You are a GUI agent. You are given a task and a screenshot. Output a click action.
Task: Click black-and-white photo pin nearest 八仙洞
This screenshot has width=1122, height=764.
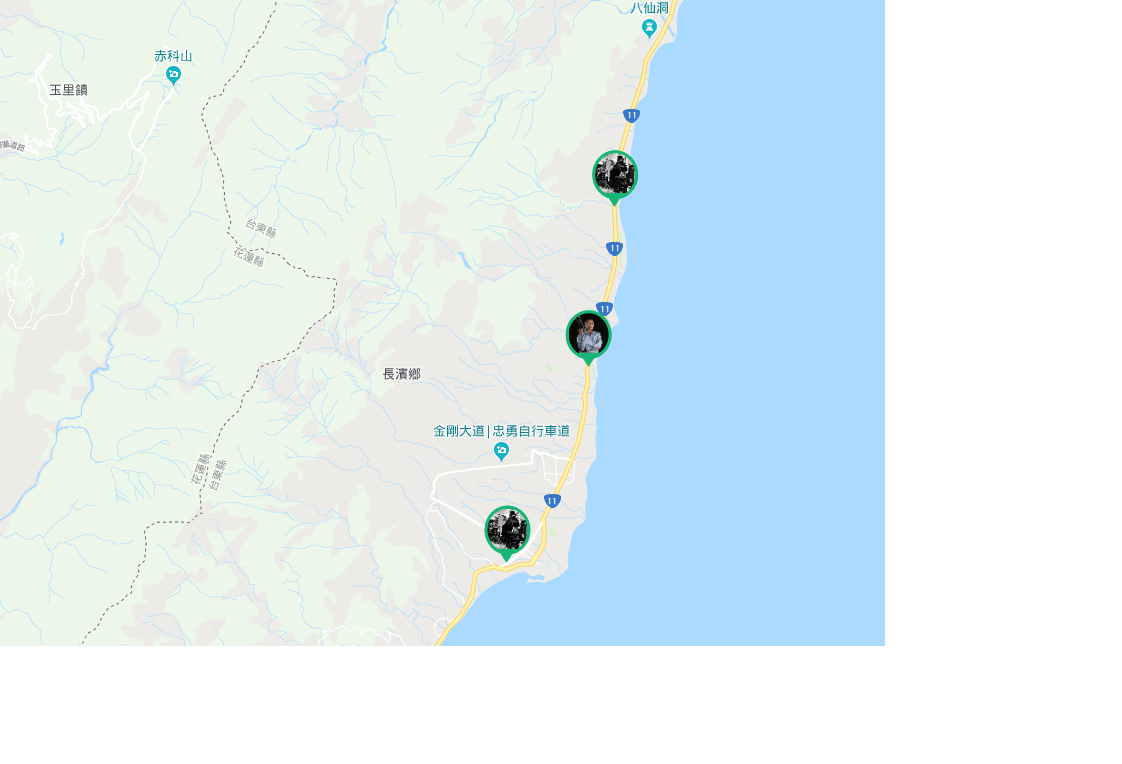(615, 176)
